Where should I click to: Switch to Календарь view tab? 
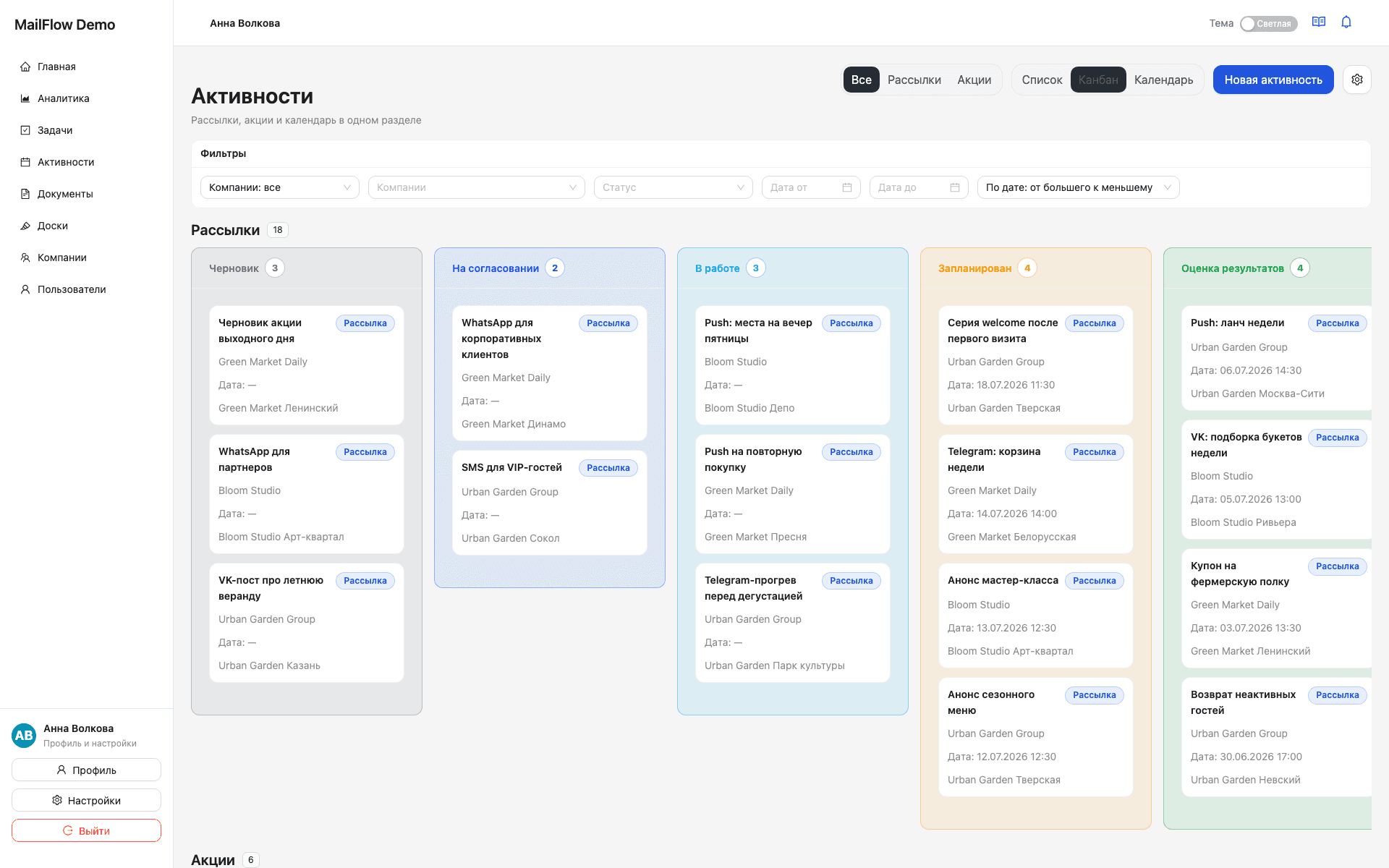coord(1163,80)
